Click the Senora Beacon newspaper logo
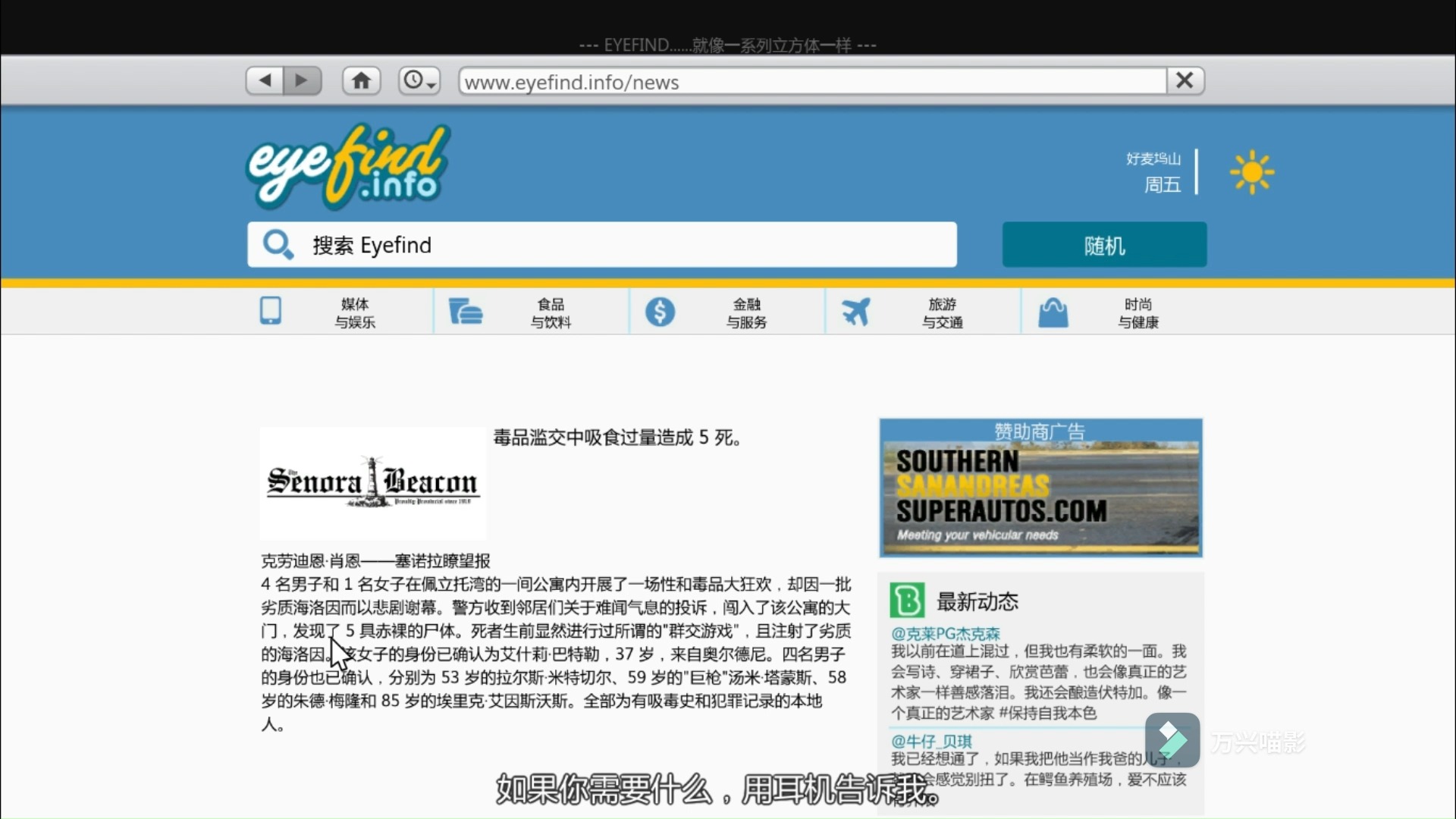This screenshot has height=819, width=1456. point(372,483)
